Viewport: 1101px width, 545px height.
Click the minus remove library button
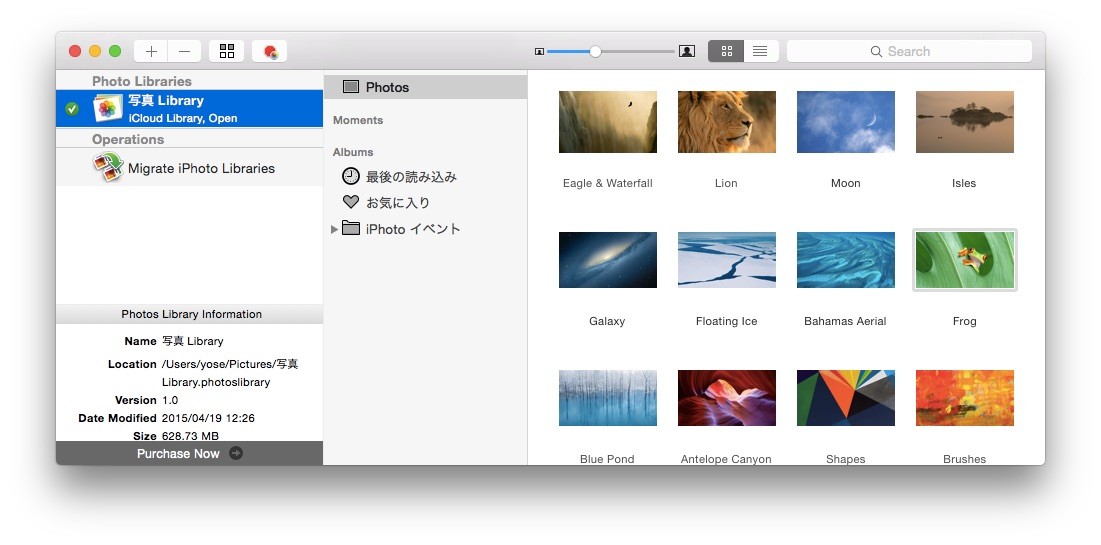pyautogui.click(x=185, y=51)
